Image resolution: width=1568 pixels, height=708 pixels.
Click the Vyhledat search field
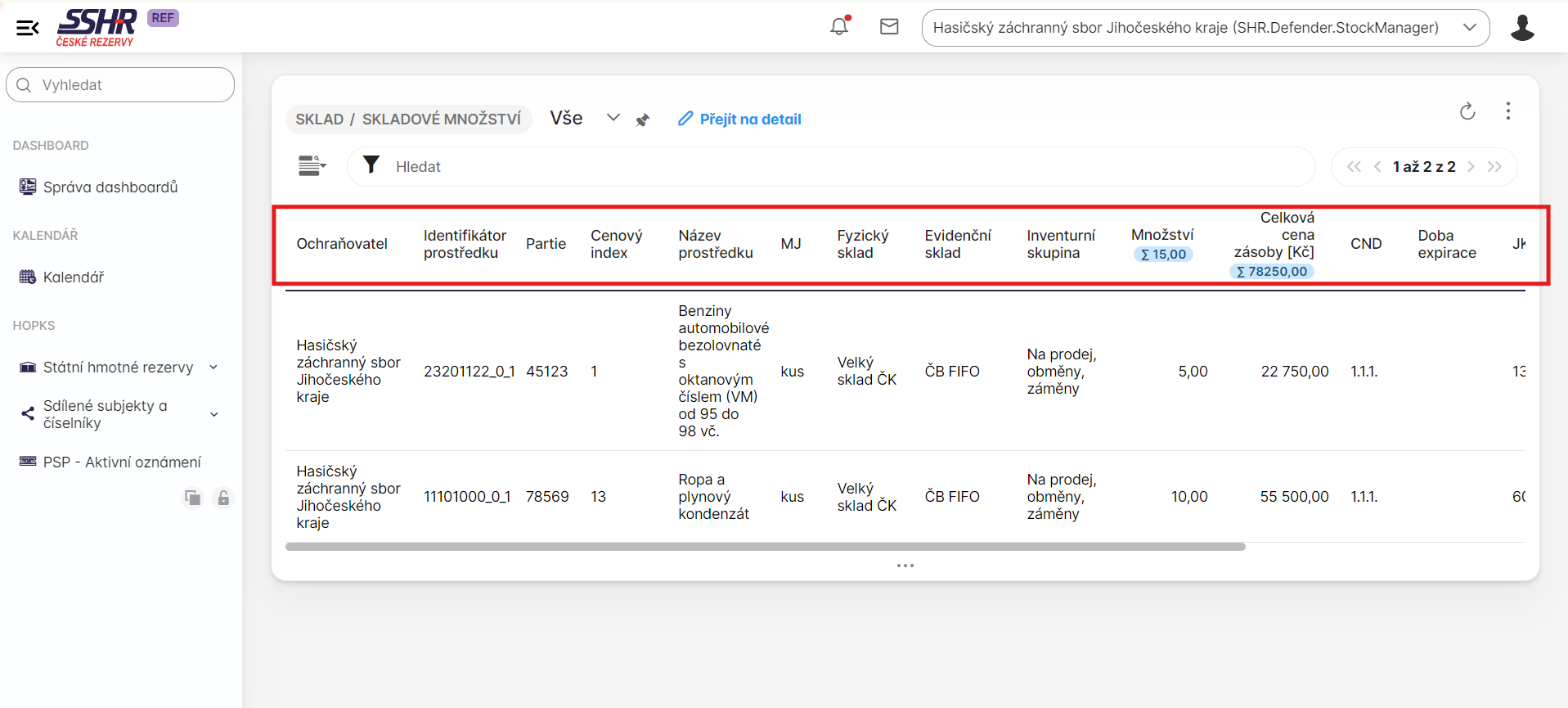[x=120, y=85]
